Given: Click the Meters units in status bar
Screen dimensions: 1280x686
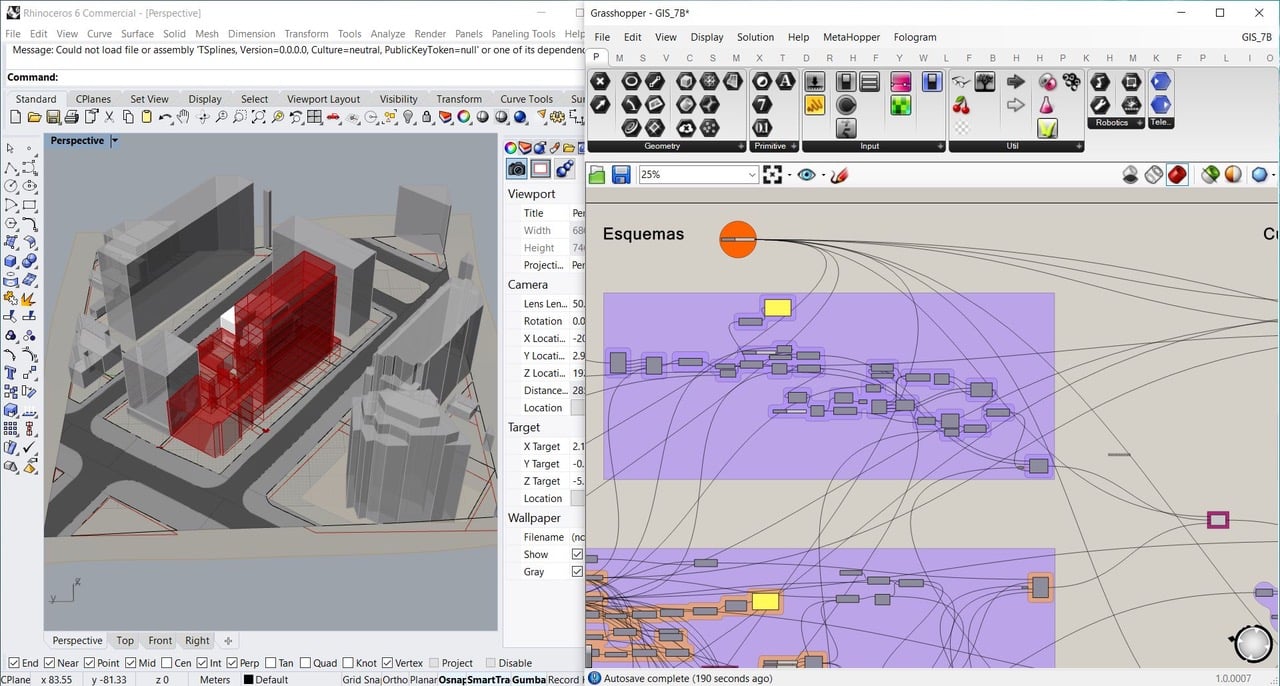Looking at the screenshot, I should [x=215, y=679].
